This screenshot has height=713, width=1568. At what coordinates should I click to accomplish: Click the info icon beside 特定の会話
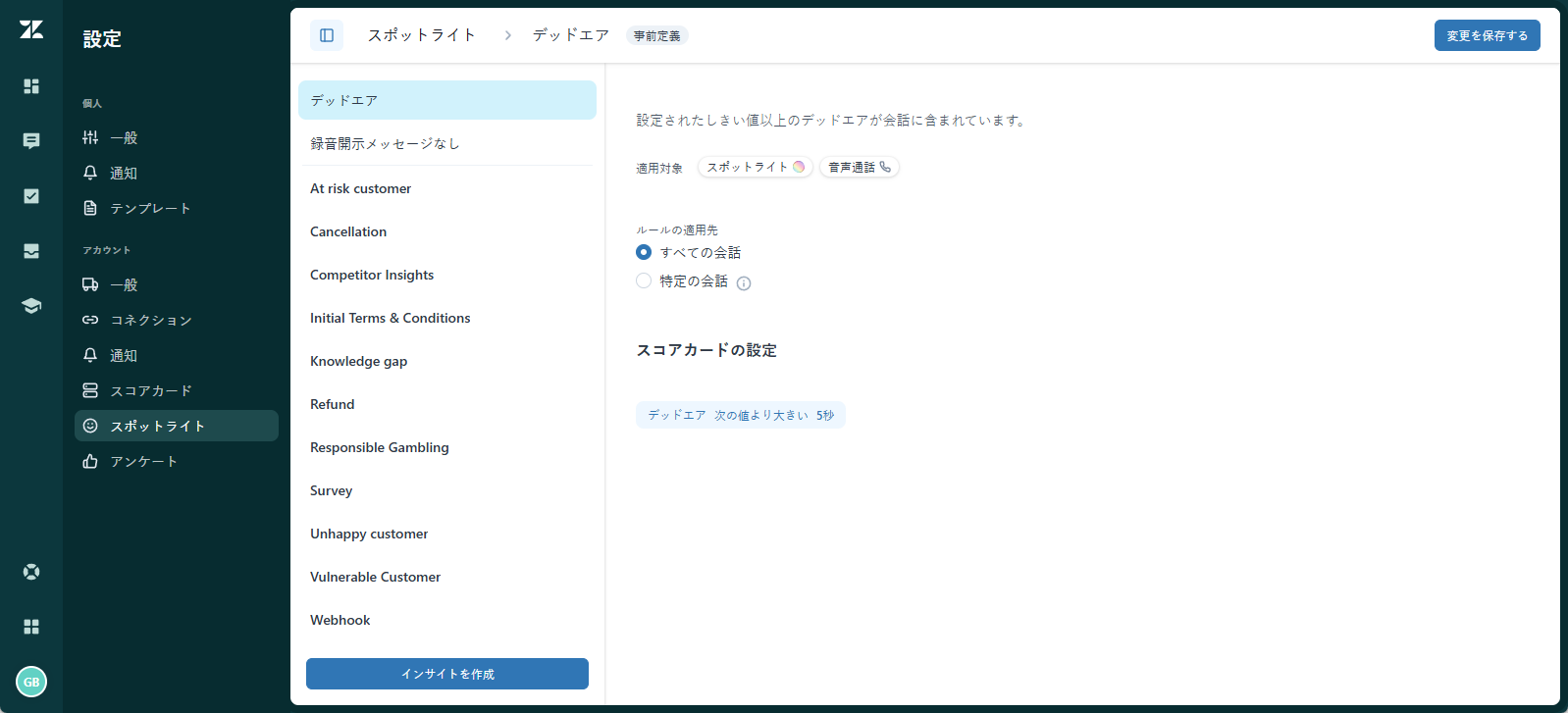(744, 283)
